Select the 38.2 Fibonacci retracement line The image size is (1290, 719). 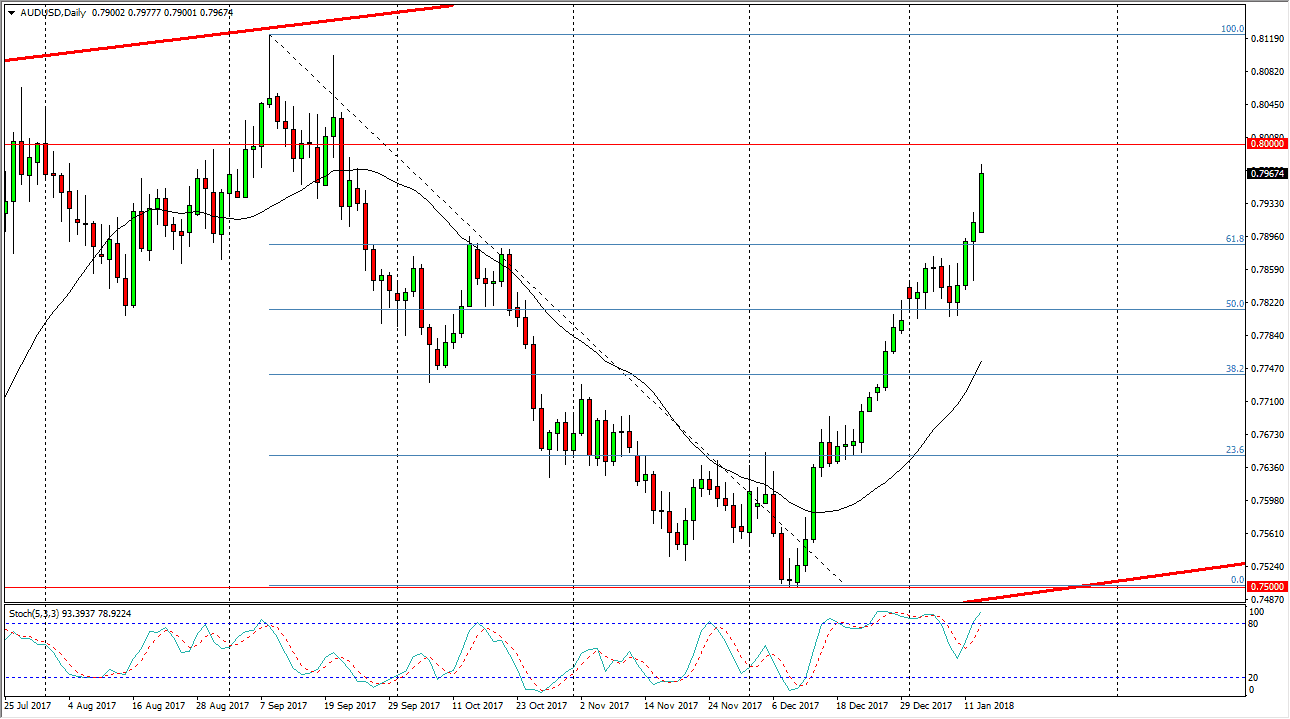[x=700, y=375]
